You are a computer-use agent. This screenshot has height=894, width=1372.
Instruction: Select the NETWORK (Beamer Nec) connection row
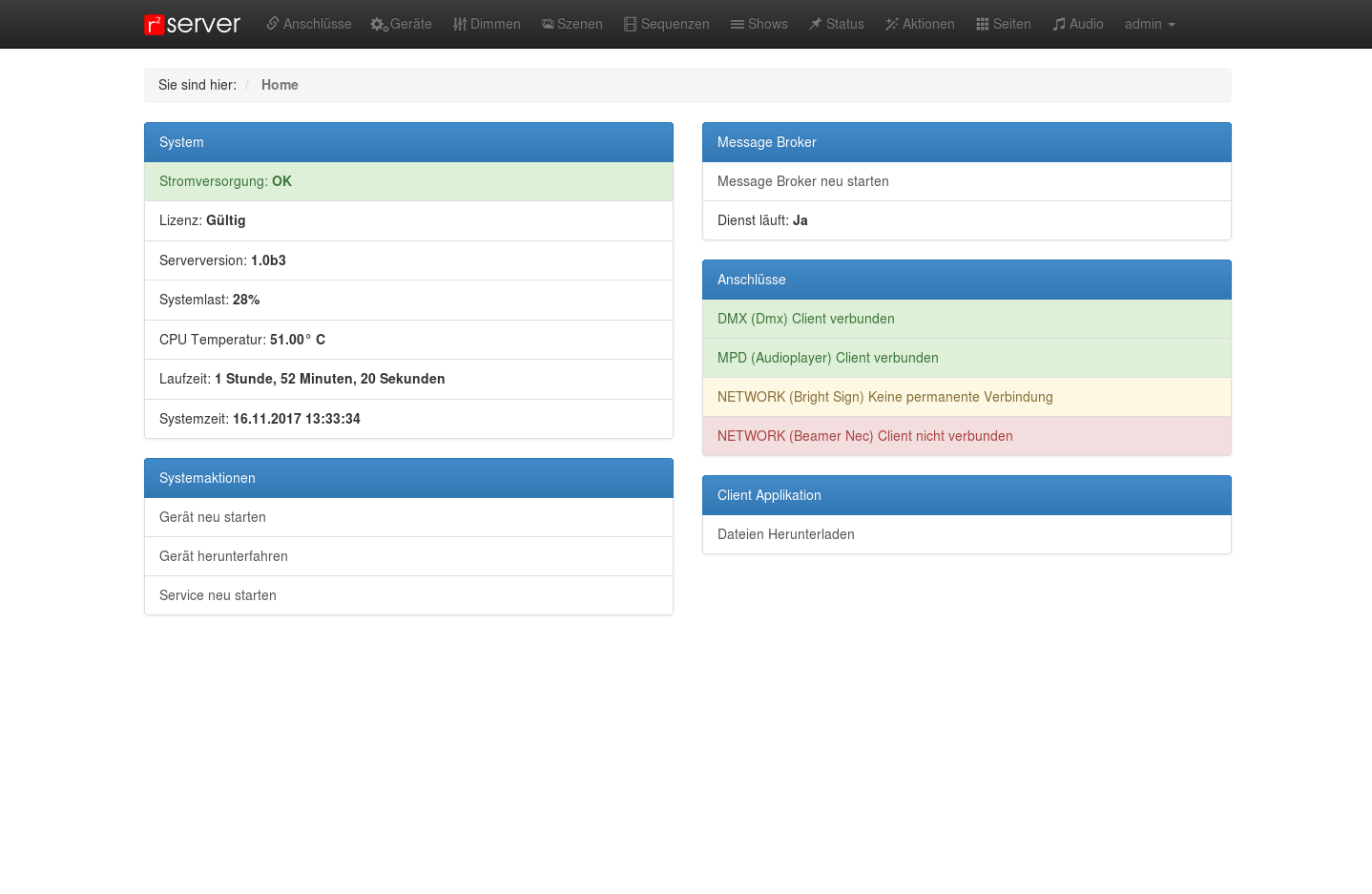[x=966, y=436]
